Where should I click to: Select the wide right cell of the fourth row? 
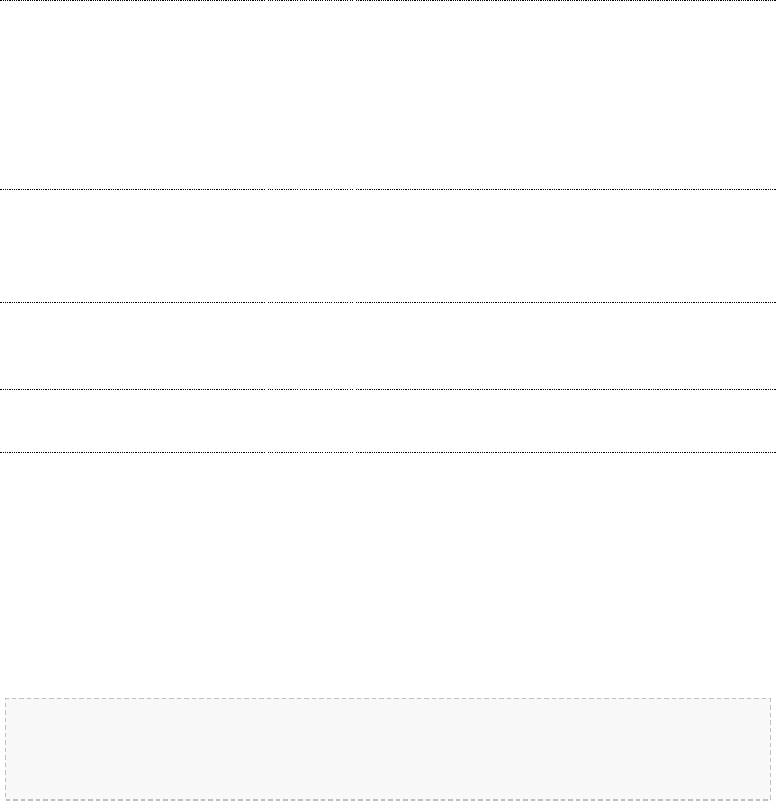[x=564, y=421]
